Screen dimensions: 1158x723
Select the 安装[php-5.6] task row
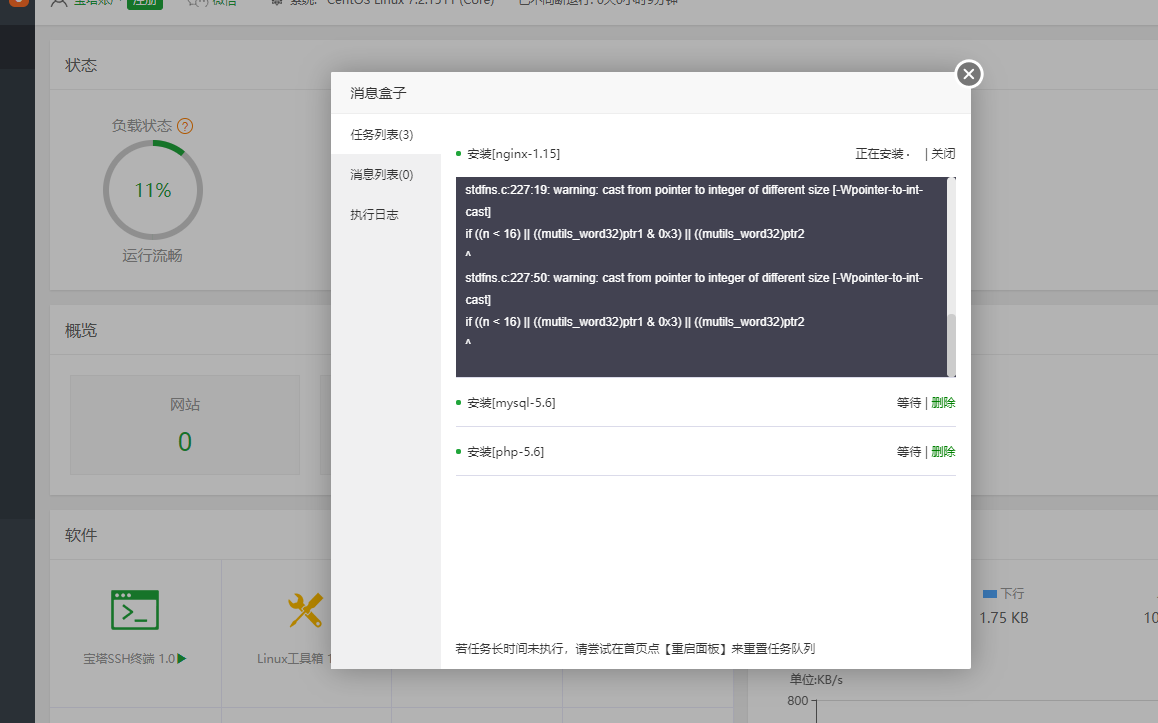(x=705, y=451)
